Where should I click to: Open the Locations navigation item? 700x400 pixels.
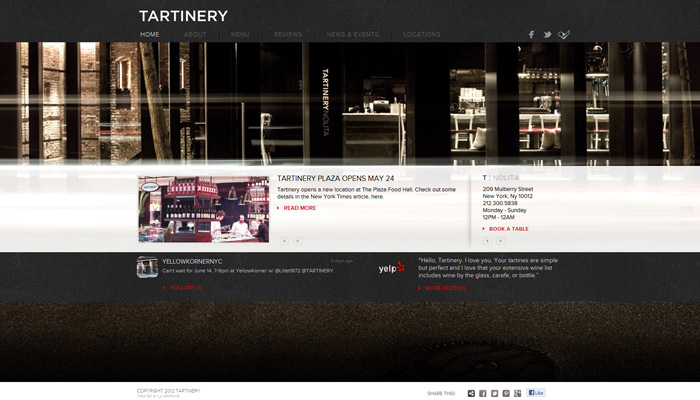click(422, 34)
